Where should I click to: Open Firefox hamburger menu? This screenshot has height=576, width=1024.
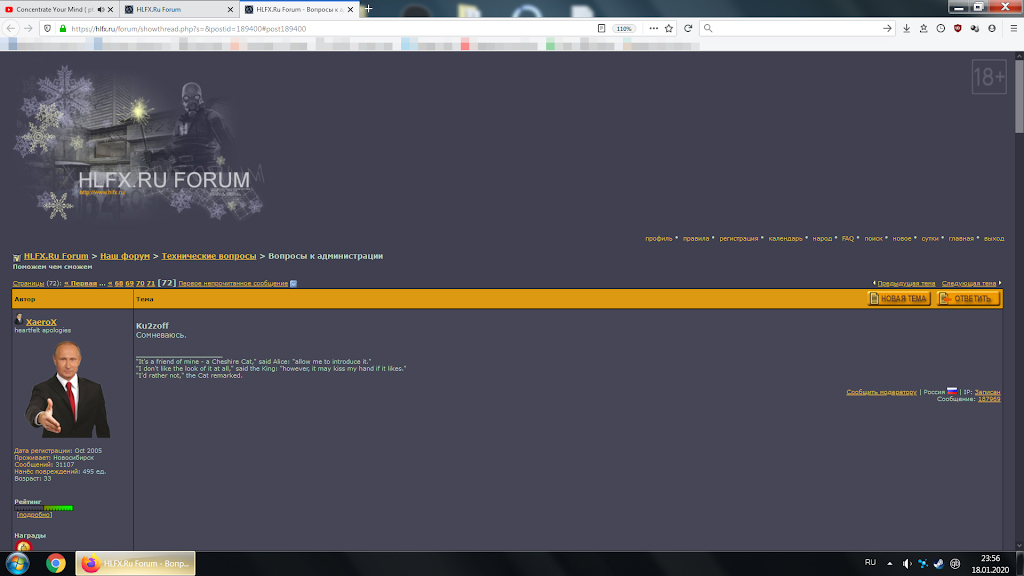click(1012, 28)
